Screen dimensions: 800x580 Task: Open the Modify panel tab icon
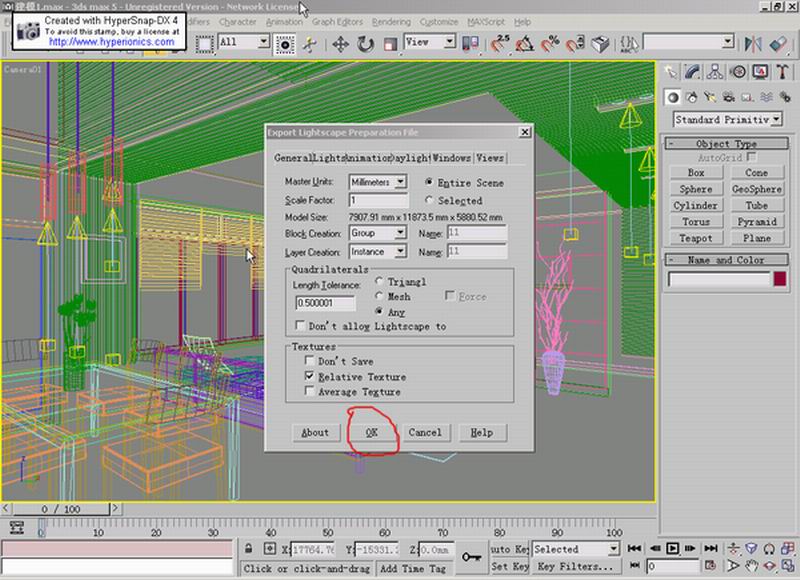click(x=694, y=72)
